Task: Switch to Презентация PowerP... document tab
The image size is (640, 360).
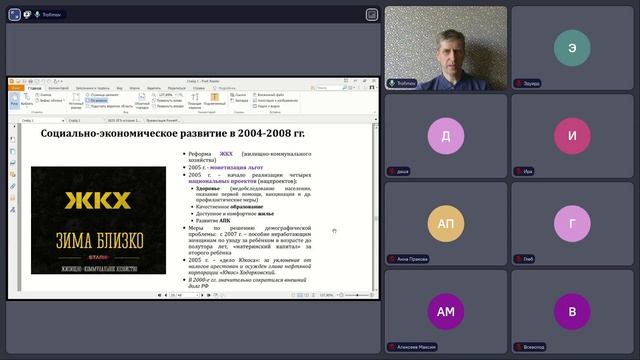Action: click(162, 120)
